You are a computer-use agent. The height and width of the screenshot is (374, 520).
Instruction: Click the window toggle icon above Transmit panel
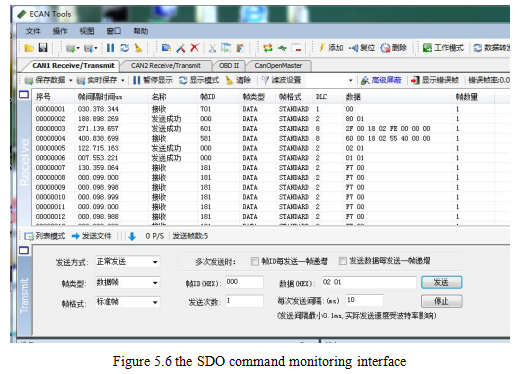24,250
